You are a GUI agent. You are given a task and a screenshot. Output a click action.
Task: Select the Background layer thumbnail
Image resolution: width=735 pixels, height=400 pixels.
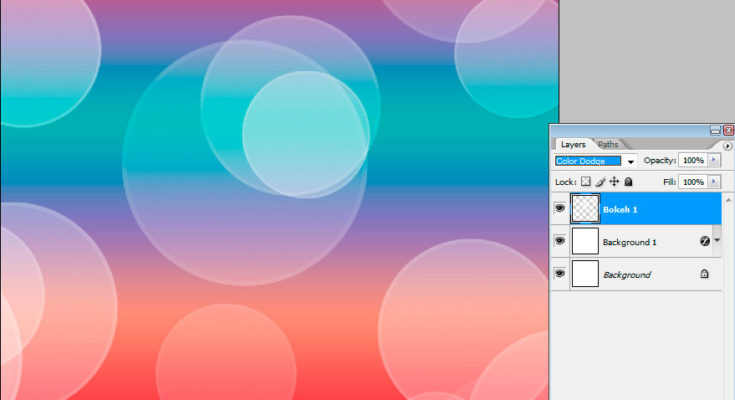585,274
